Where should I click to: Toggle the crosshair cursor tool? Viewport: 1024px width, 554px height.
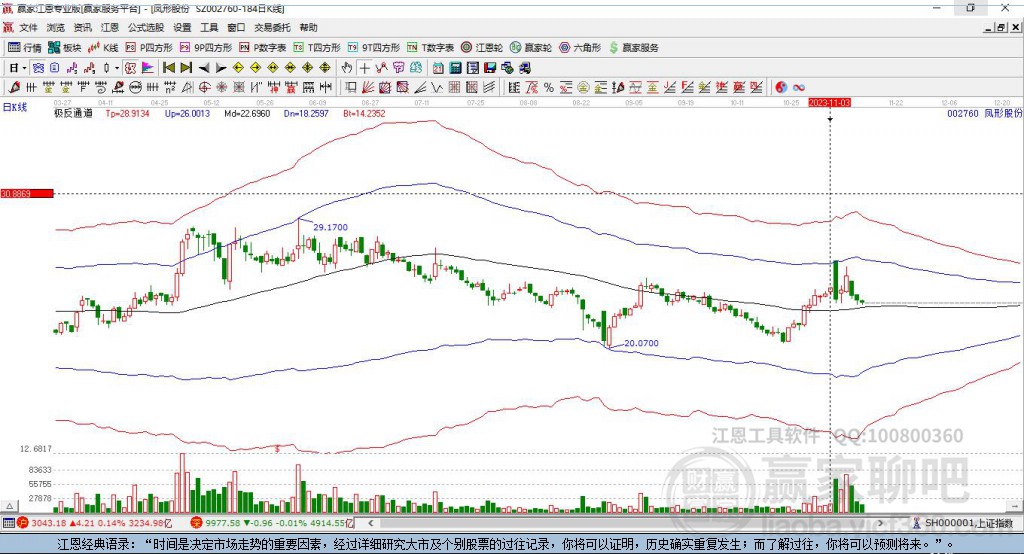pyautogui.click(x=365, y=67)
